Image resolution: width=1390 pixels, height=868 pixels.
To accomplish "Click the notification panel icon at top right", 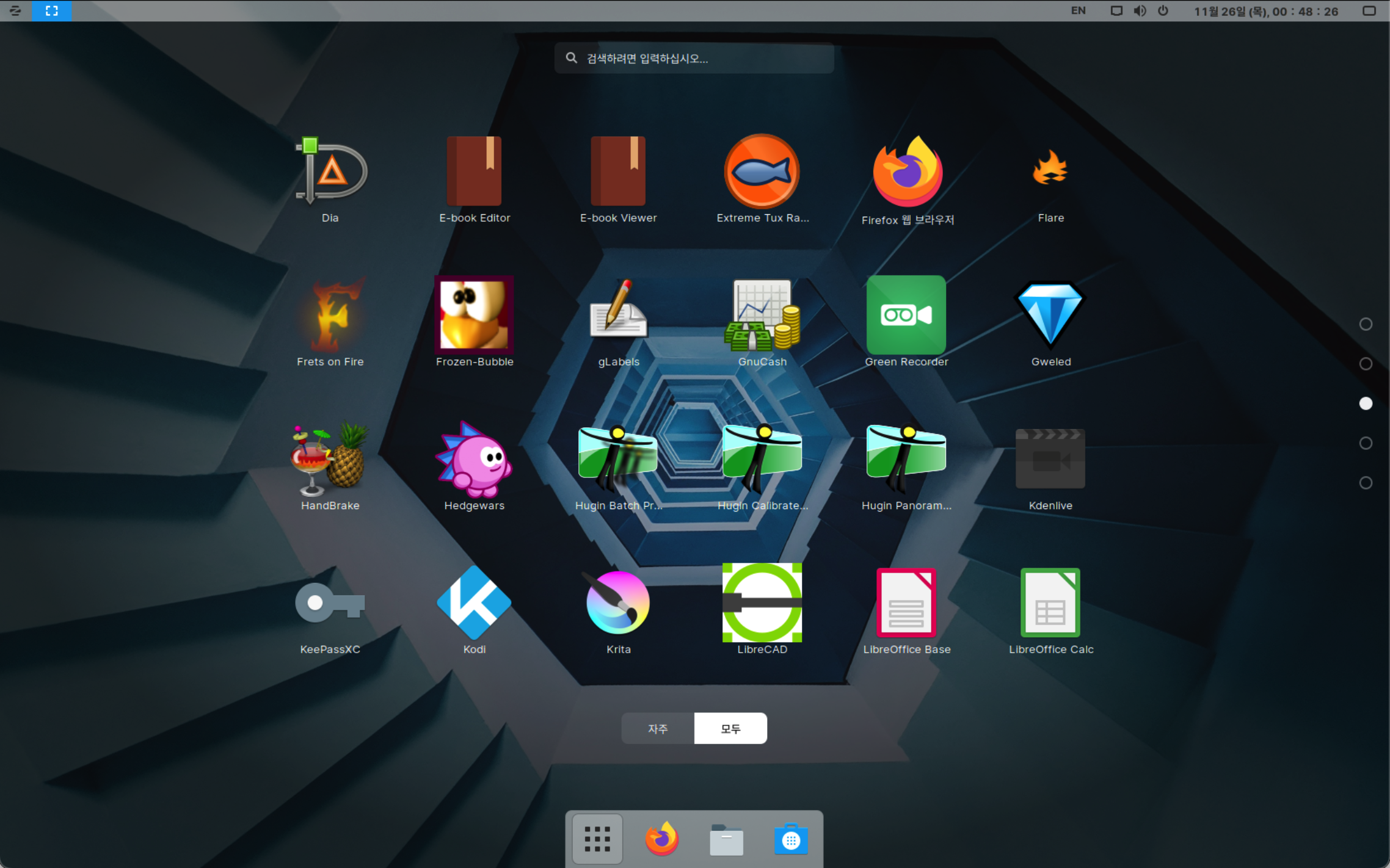I will [x=1370, y=11].
